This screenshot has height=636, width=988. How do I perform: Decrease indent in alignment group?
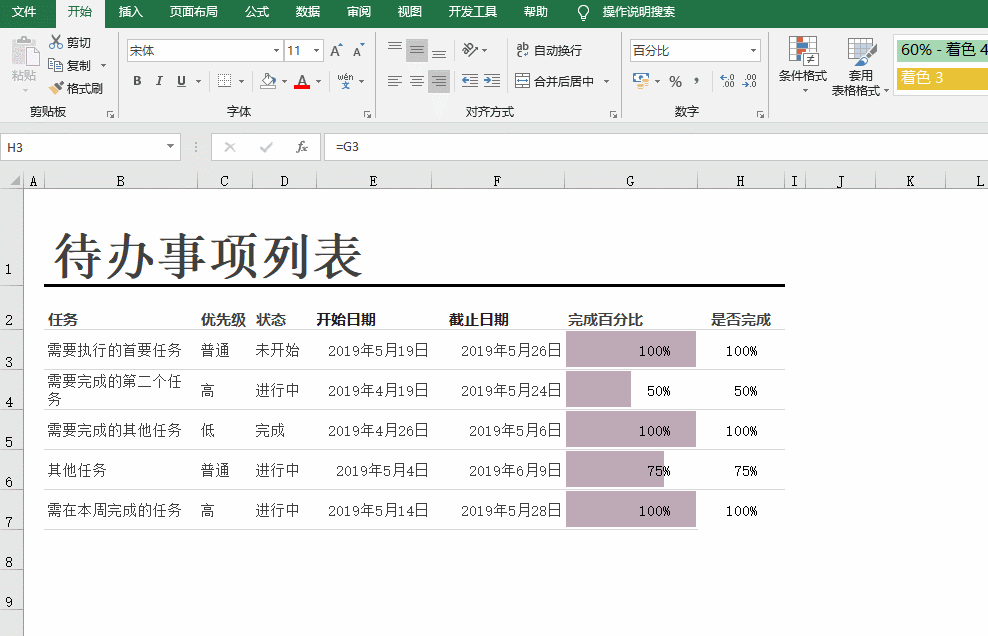coord(469,81)
